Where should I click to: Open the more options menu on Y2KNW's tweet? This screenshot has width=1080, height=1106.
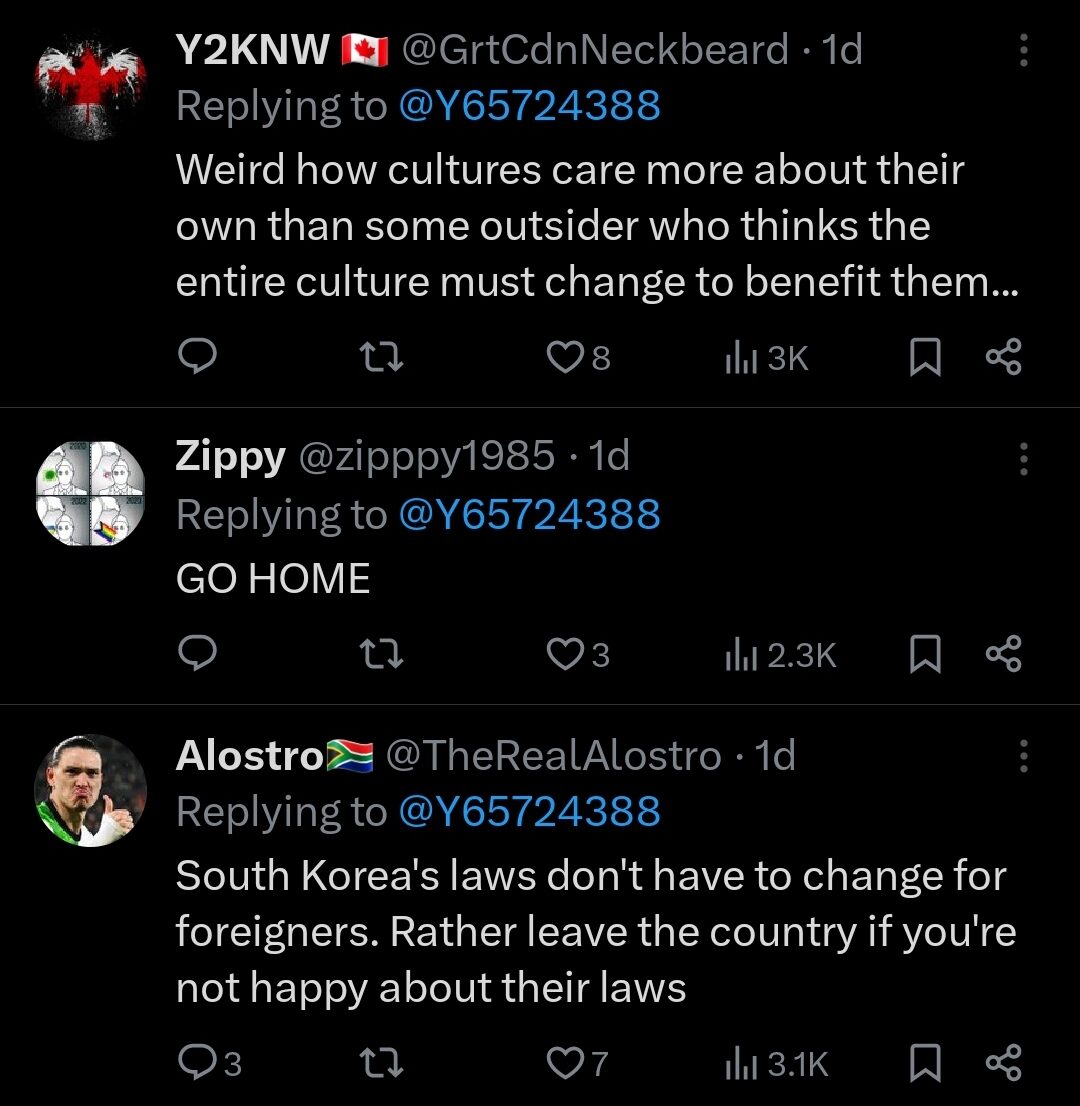tap(1023, 52)
